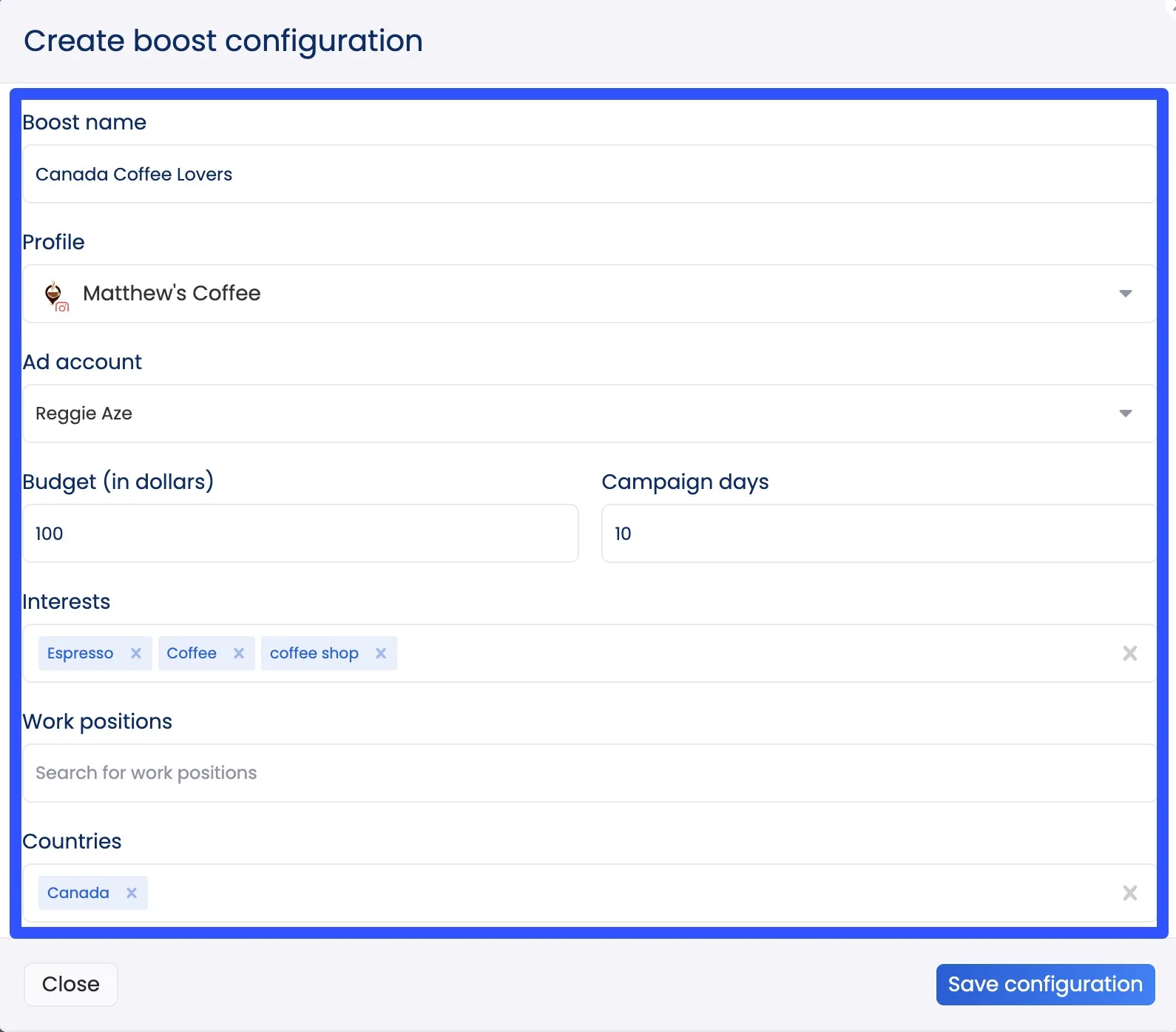1176x1032 pixels.
Task: Click the Espresso tag label
Action: pyautogui.click(x=80, y=653)
